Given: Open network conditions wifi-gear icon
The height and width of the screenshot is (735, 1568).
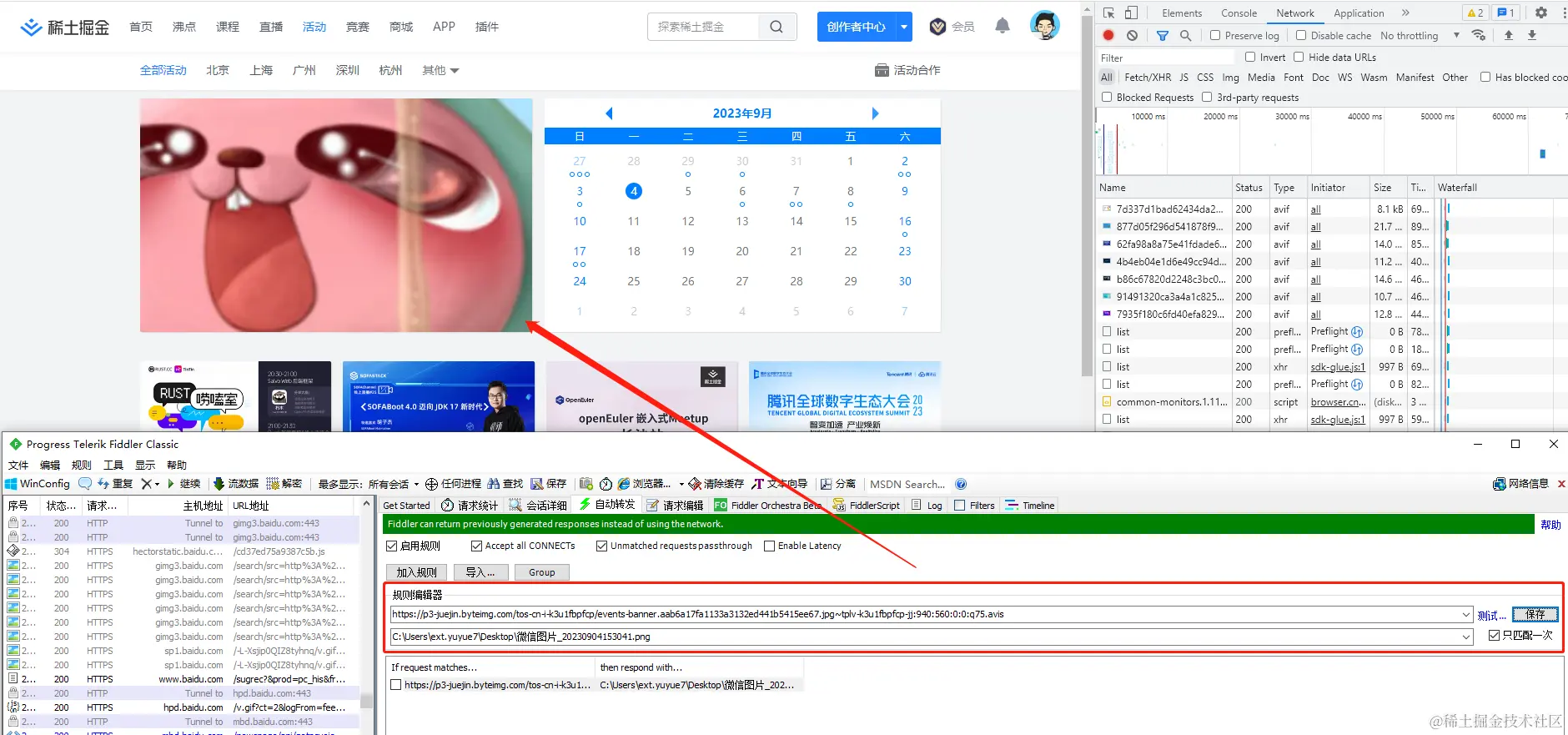Looking at the screenshot, I should coord(1479,35).
